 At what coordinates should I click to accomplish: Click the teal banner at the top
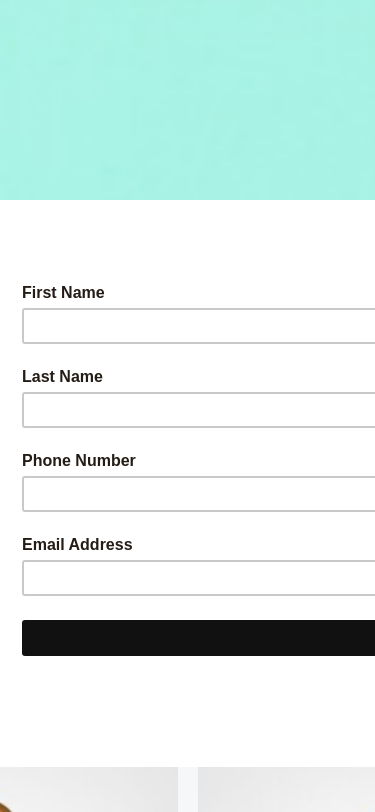(x=188, y=99)
